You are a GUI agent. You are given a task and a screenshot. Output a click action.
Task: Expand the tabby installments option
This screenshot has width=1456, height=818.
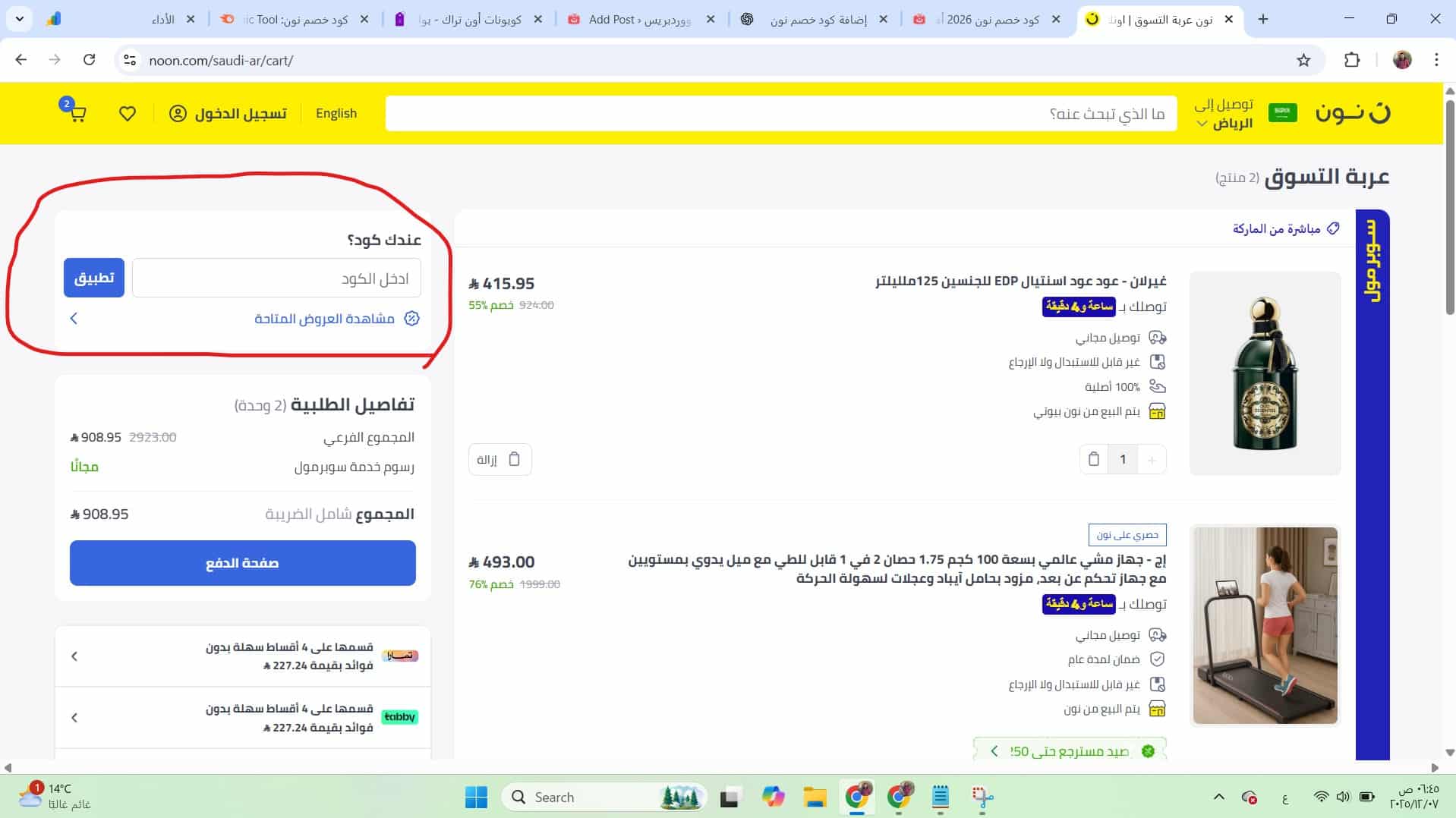tap(74, 717)
